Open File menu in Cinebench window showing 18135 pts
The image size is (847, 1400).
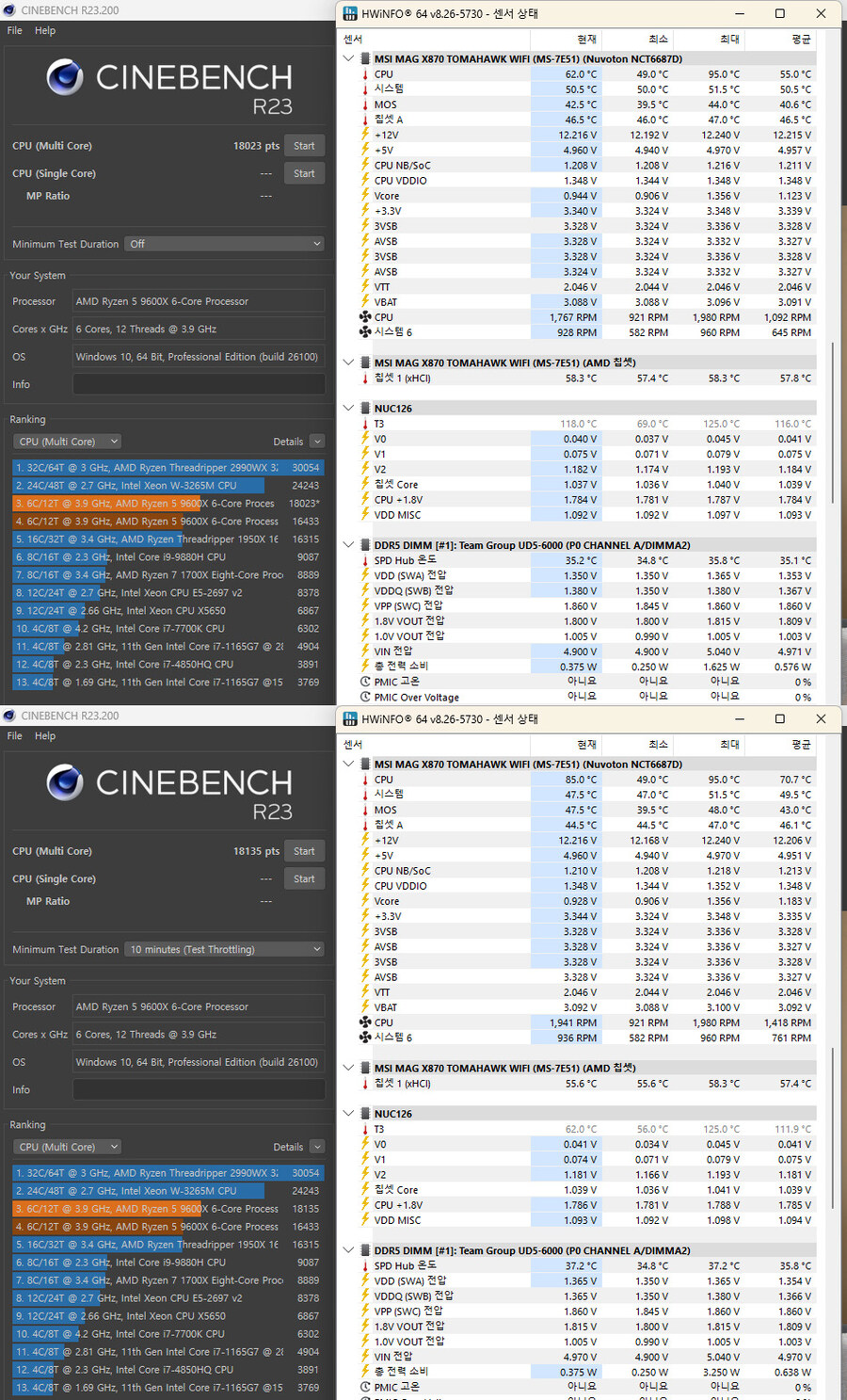(x=15, y=735)
